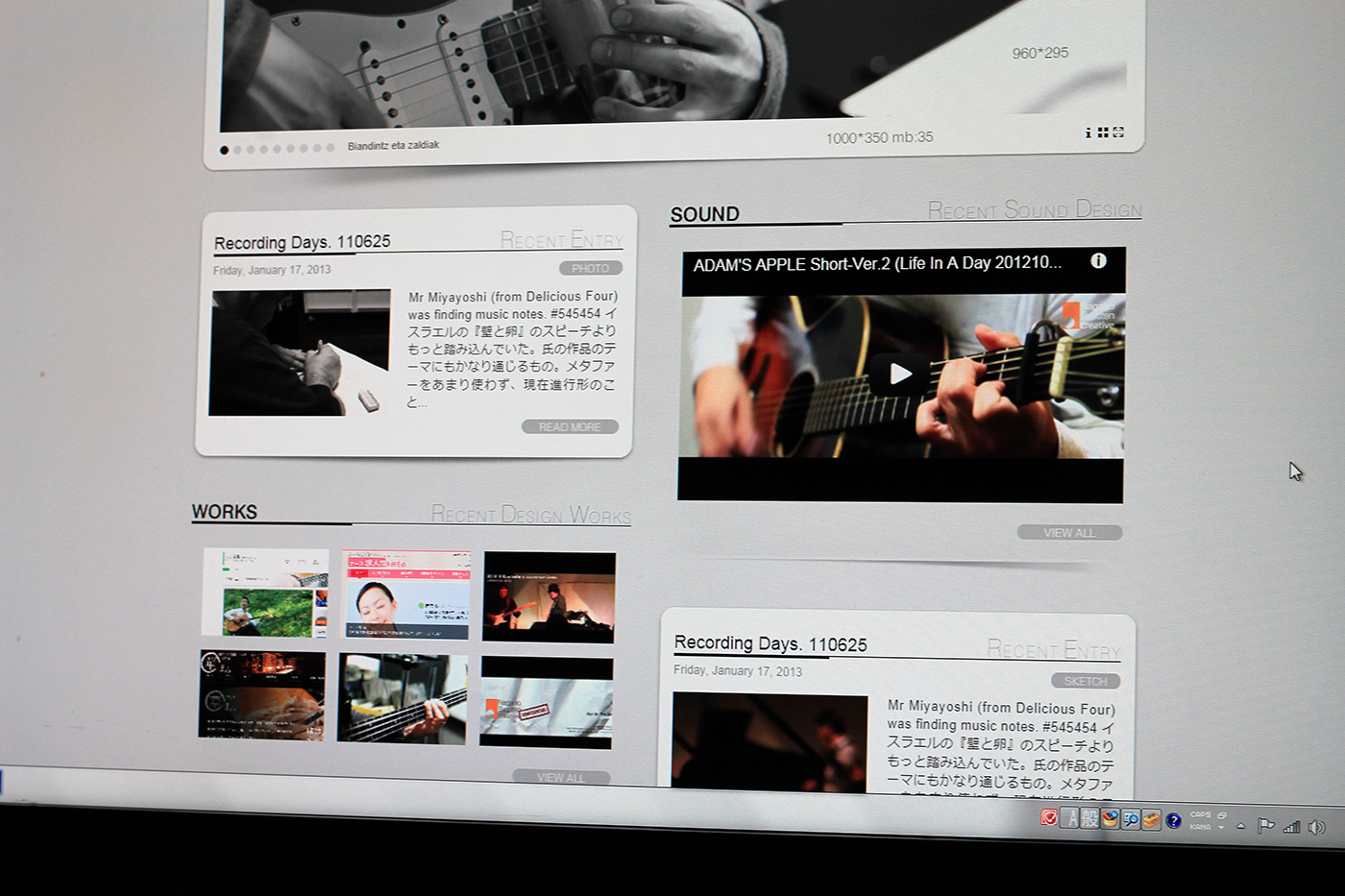Select the third slideshow dot
Viewport: 1345px width, 896px height.
251,149
